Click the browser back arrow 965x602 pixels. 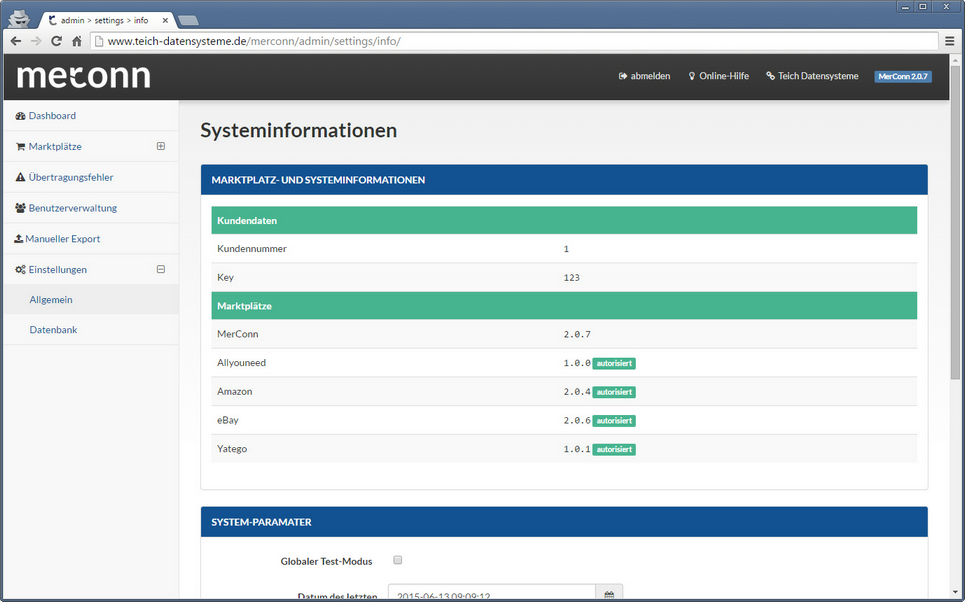pyautogui.click(x=16, y=41)
